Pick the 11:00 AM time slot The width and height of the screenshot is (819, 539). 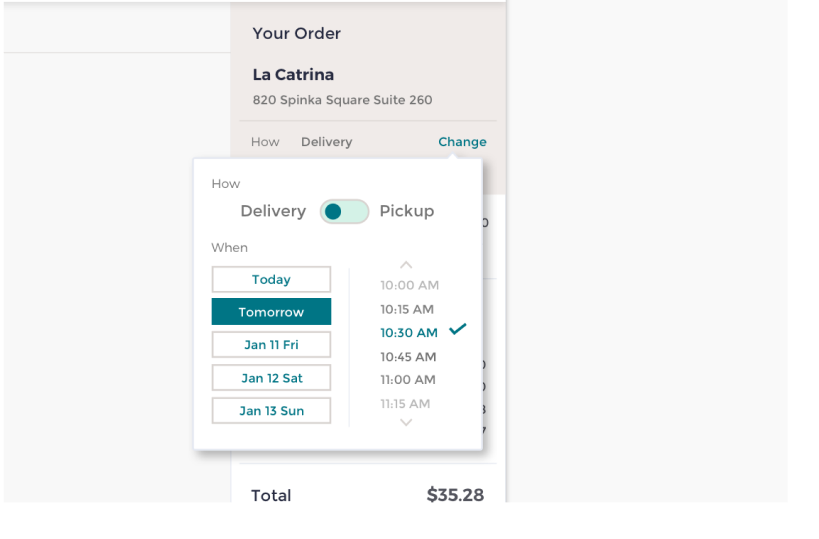pos(408,380)
